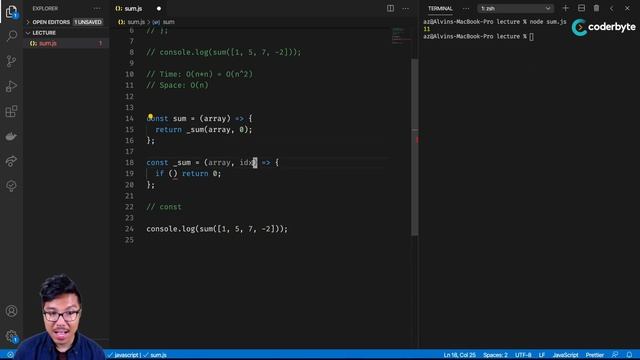Open terminal panel views ellipsis
The height and width of the screenshot is (360, 640).
coord(466,8)
